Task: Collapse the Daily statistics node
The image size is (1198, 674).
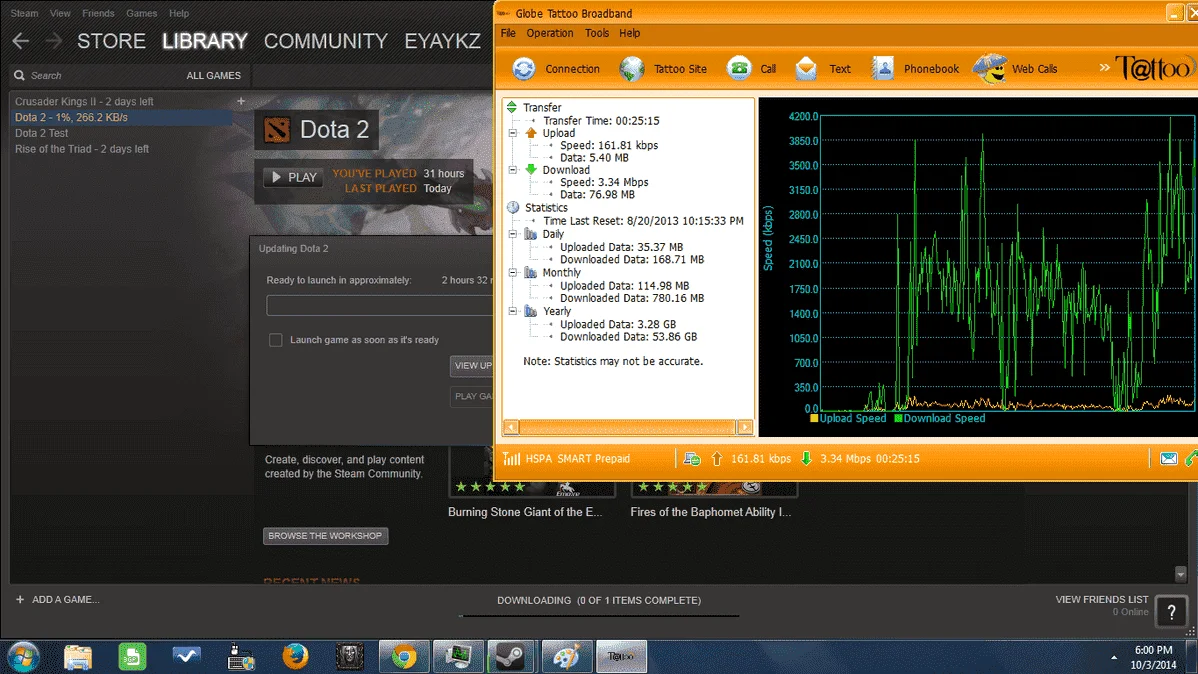Action: click(513, 234)
